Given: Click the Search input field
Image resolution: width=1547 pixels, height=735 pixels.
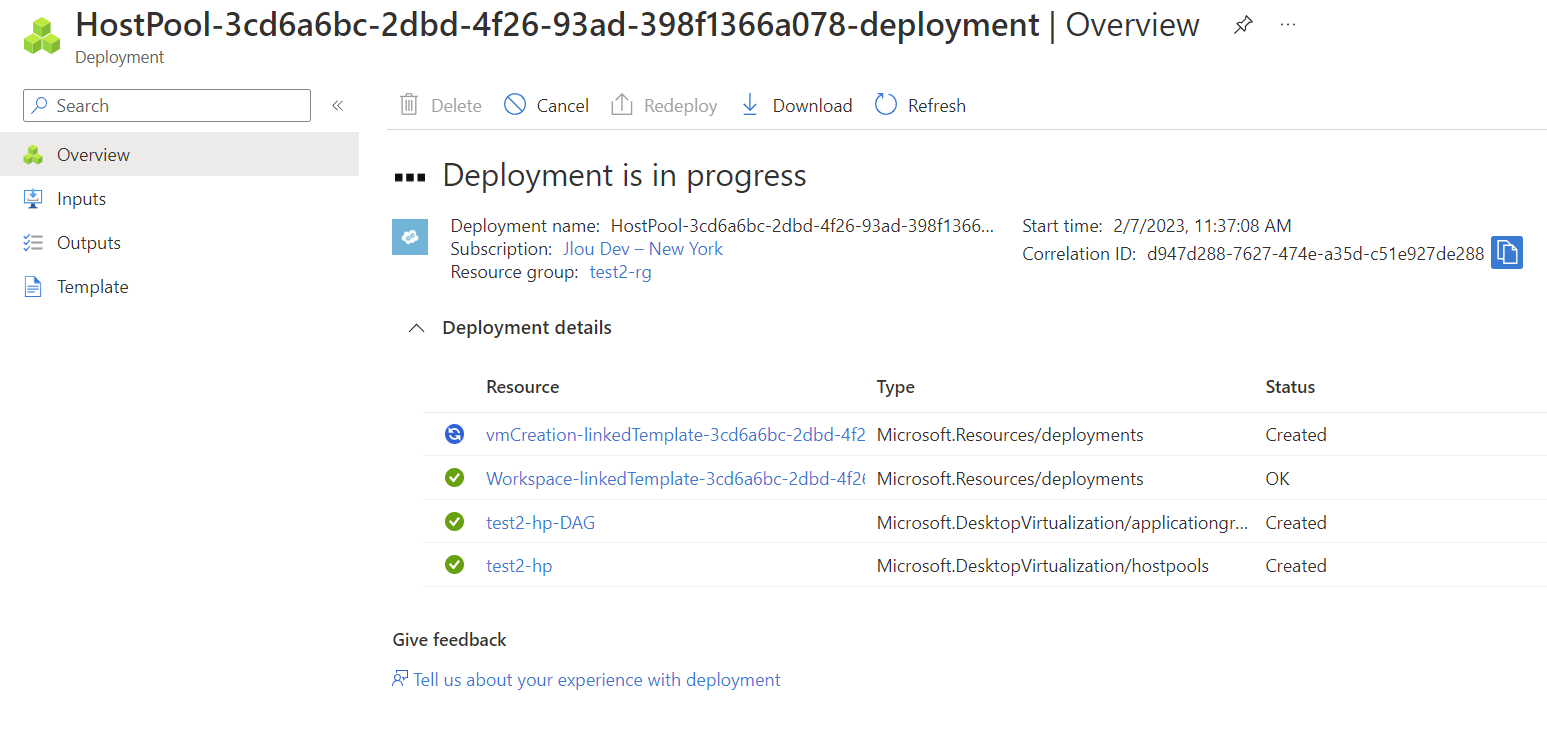Looking at the screenshot, I should (x=167, y=106).
